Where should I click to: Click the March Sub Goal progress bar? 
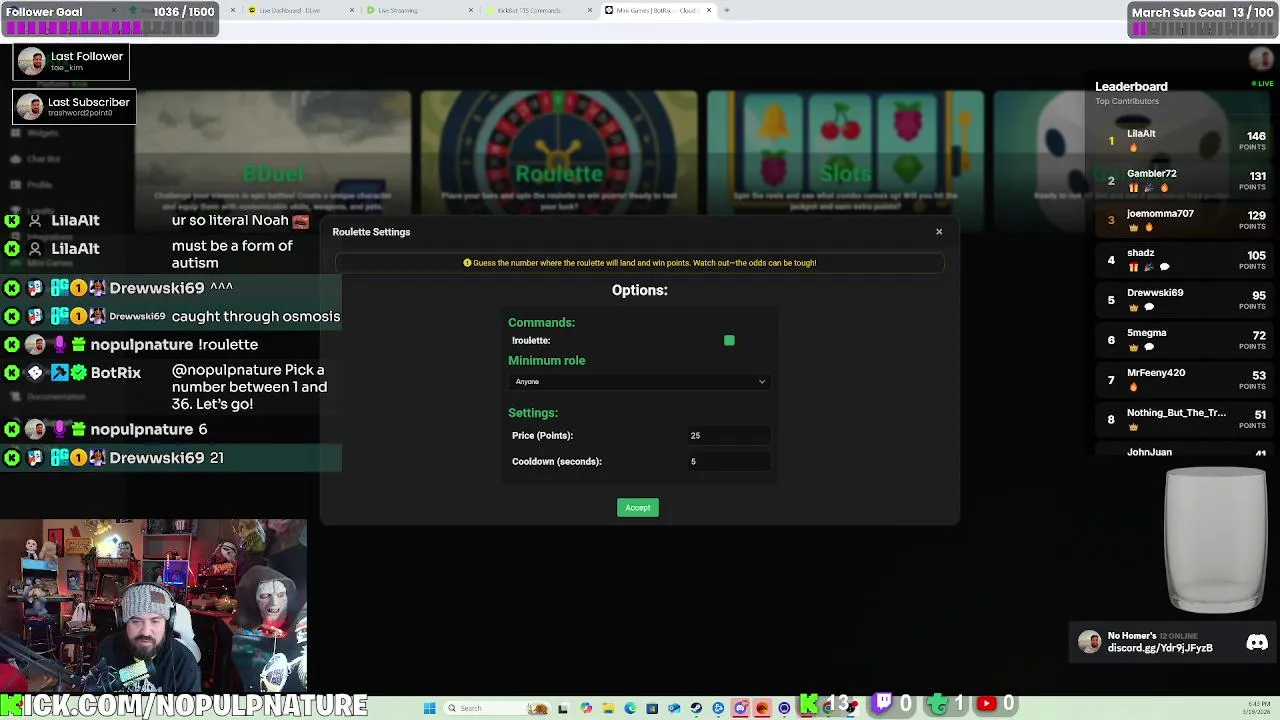(1203, 29)
